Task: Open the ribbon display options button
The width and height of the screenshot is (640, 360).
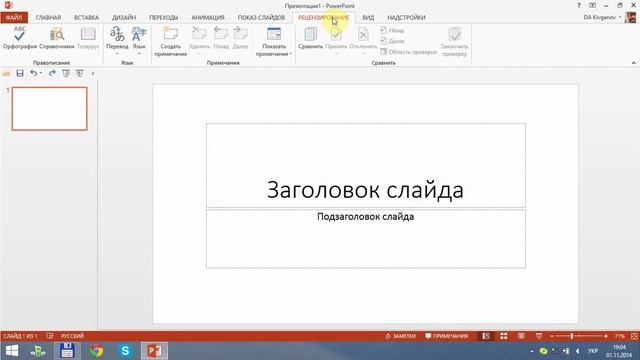Action: pyautogui.click(x=592, y=5)
